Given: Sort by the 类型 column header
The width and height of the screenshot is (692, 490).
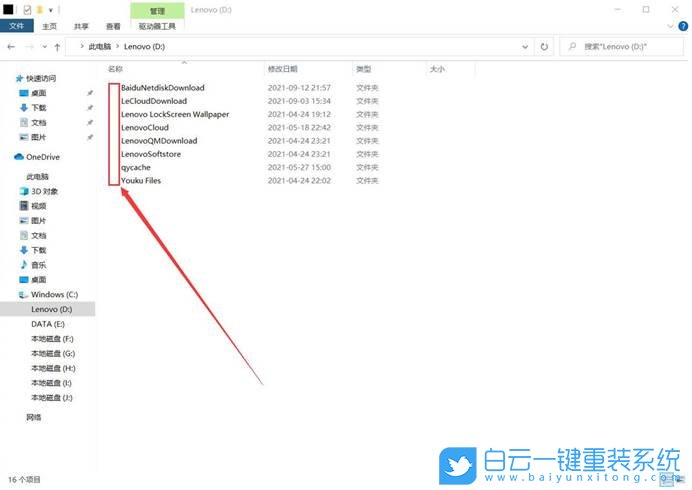Looking at the screenshot, I should click(x=364, y=69).
